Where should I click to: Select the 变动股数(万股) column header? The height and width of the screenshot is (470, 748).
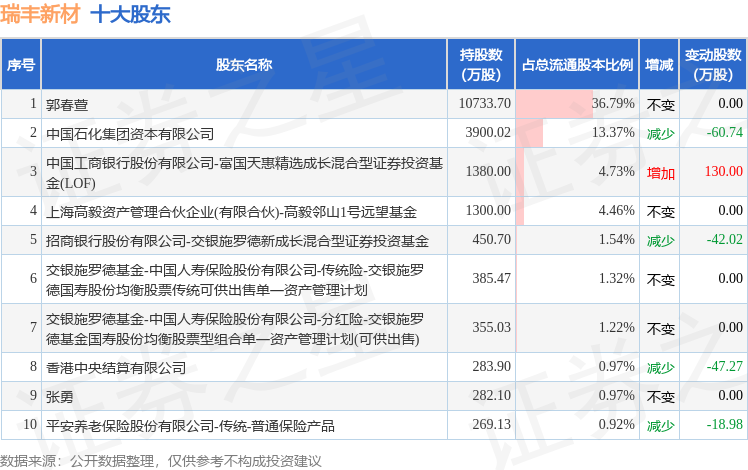pos(713,64)
